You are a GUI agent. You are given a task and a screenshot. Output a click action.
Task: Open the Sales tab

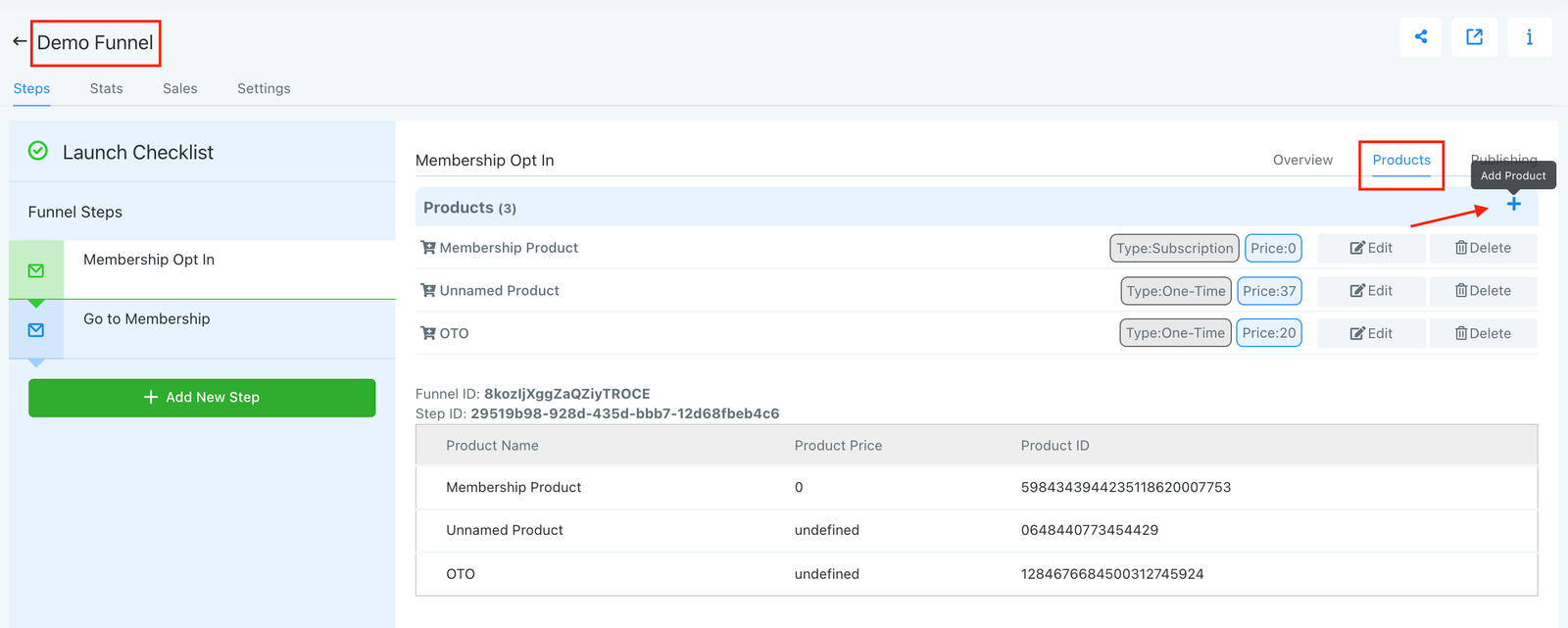coord(179,88)
